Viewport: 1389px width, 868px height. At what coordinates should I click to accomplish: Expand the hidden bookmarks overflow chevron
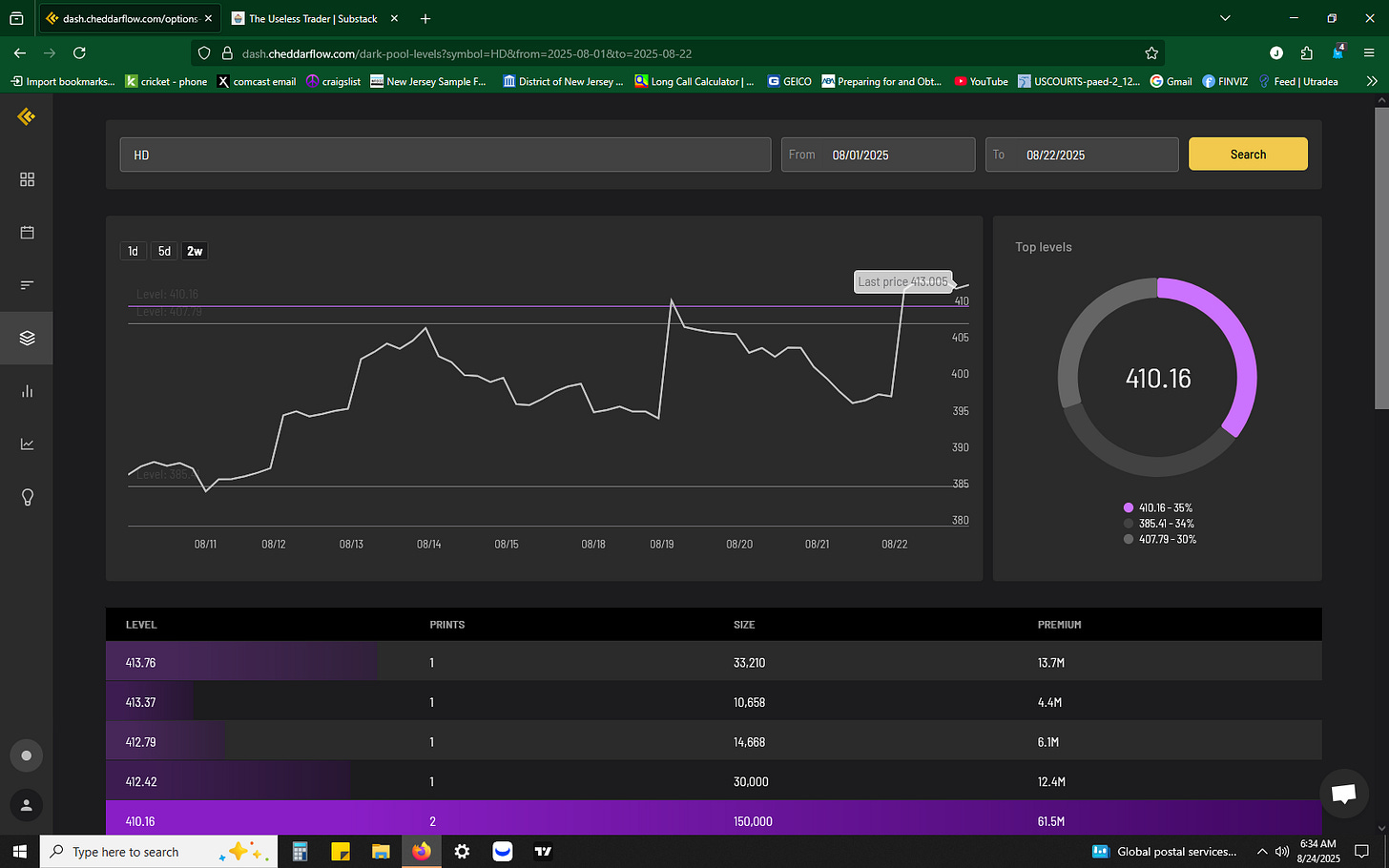[1372, 81]
